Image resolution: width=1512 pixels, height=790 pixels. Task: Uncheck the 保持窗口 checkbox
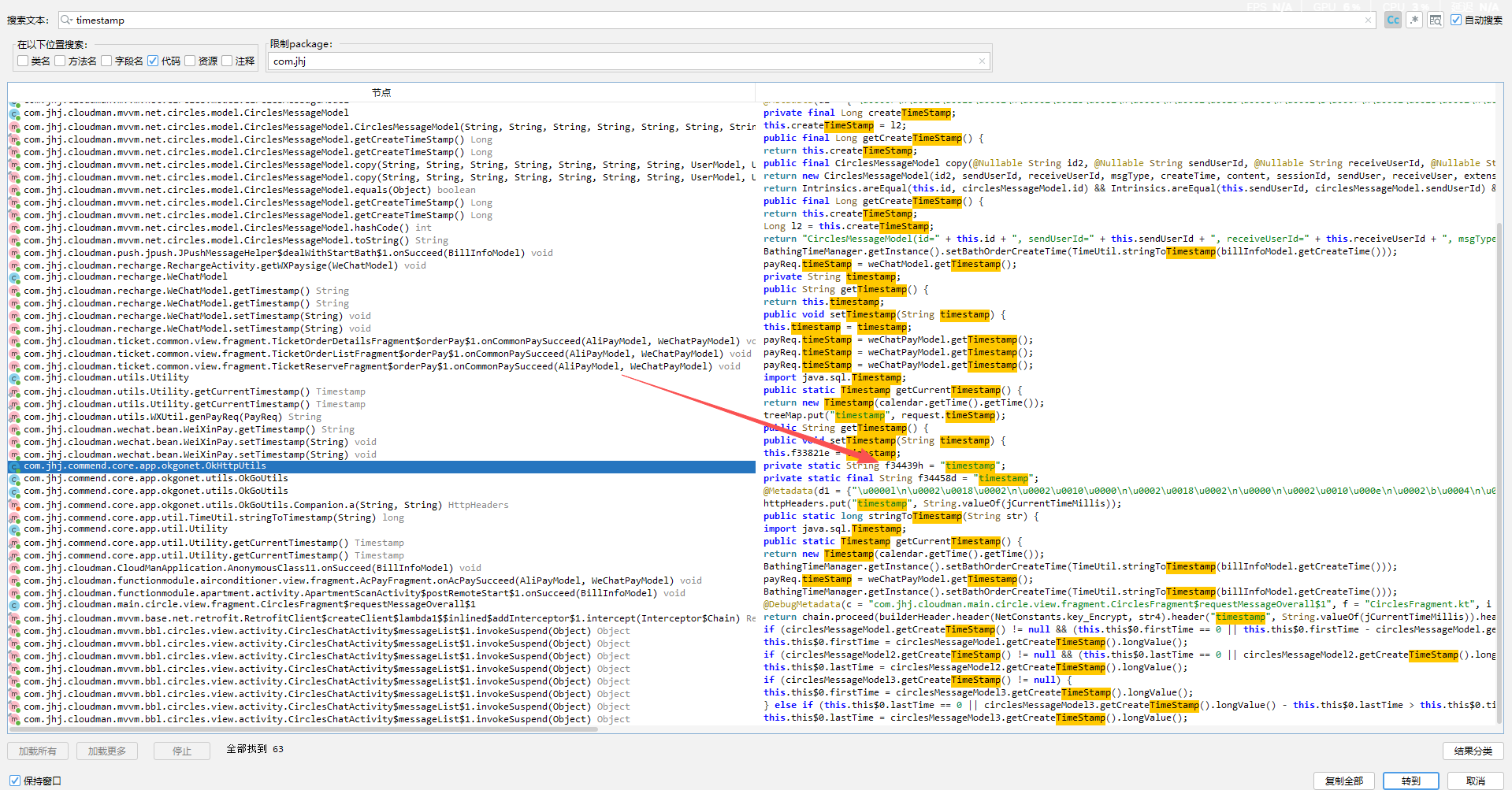[15, 781]
